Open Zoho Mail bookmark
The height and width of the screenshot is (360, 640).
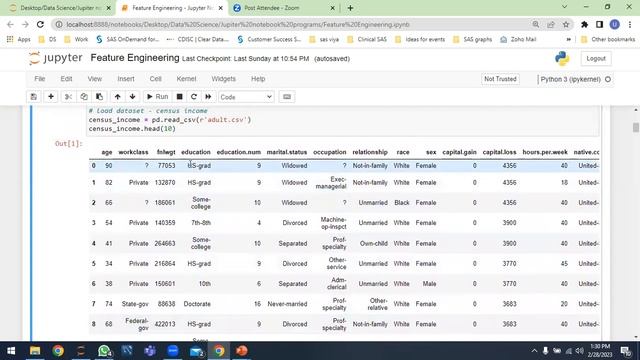click(x=518, y=40)
